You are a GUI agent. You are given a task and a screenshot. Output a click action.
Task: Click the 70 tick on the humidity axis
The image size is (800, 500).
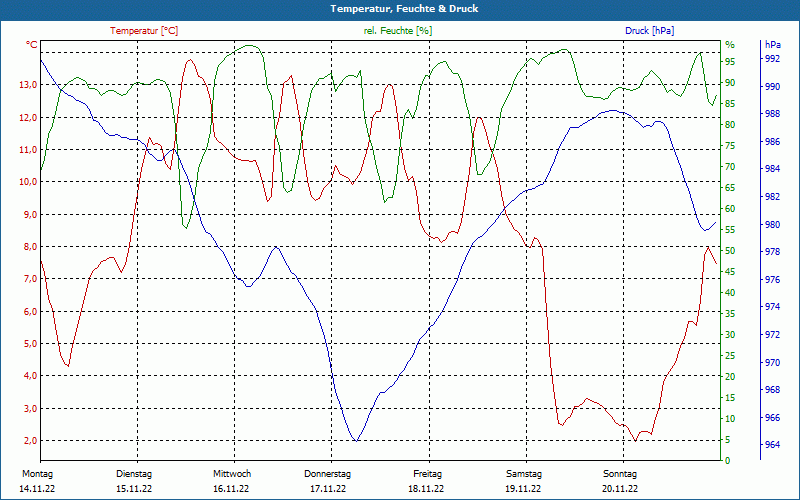730,167
